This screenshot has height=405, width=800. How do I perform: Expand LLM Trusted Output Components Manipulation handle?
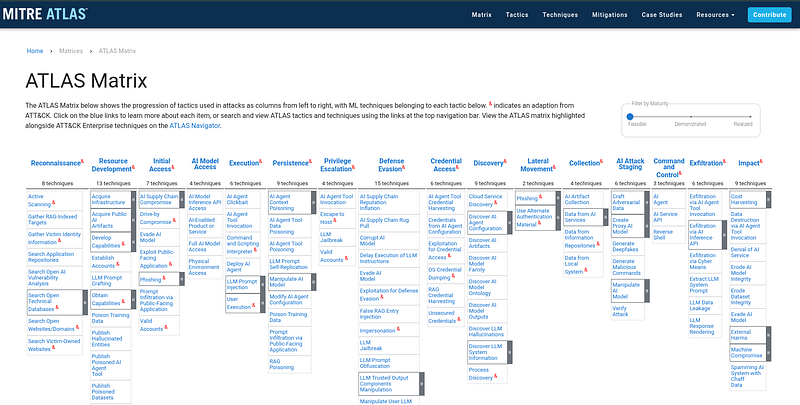tap(422, 384)
